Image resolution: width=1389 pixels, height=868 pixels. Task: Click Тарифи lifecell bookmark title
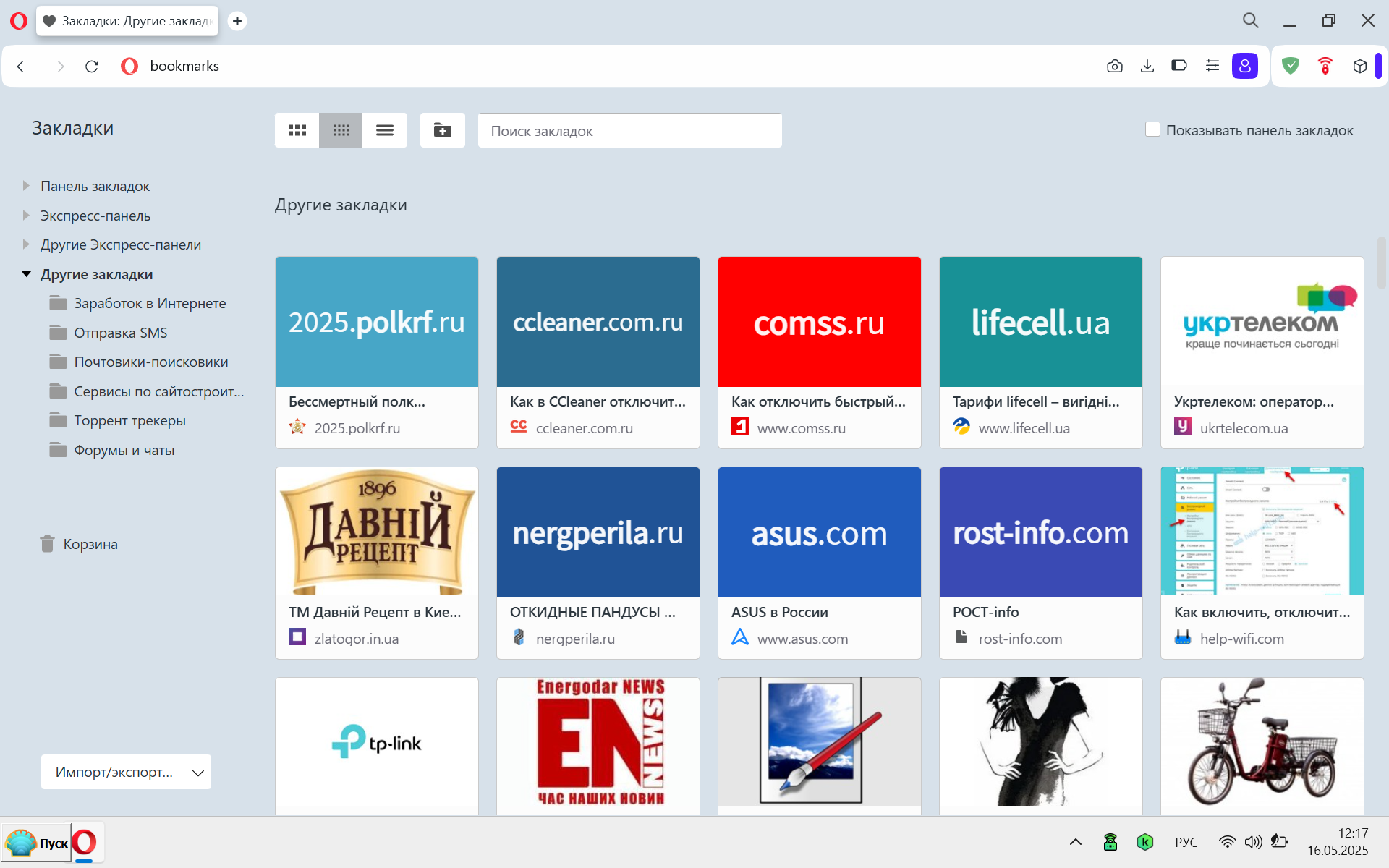1036,401
